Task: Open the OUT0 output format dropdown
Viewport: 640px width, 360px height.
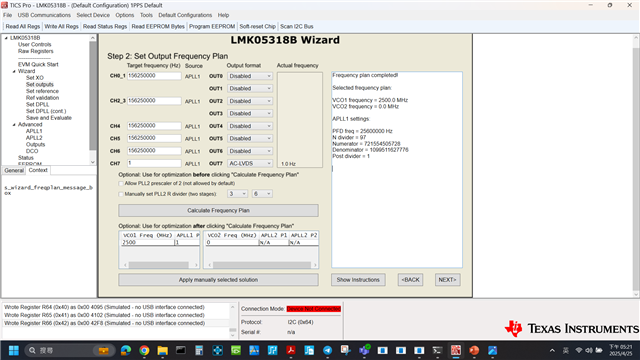Action: click(250, 76)
